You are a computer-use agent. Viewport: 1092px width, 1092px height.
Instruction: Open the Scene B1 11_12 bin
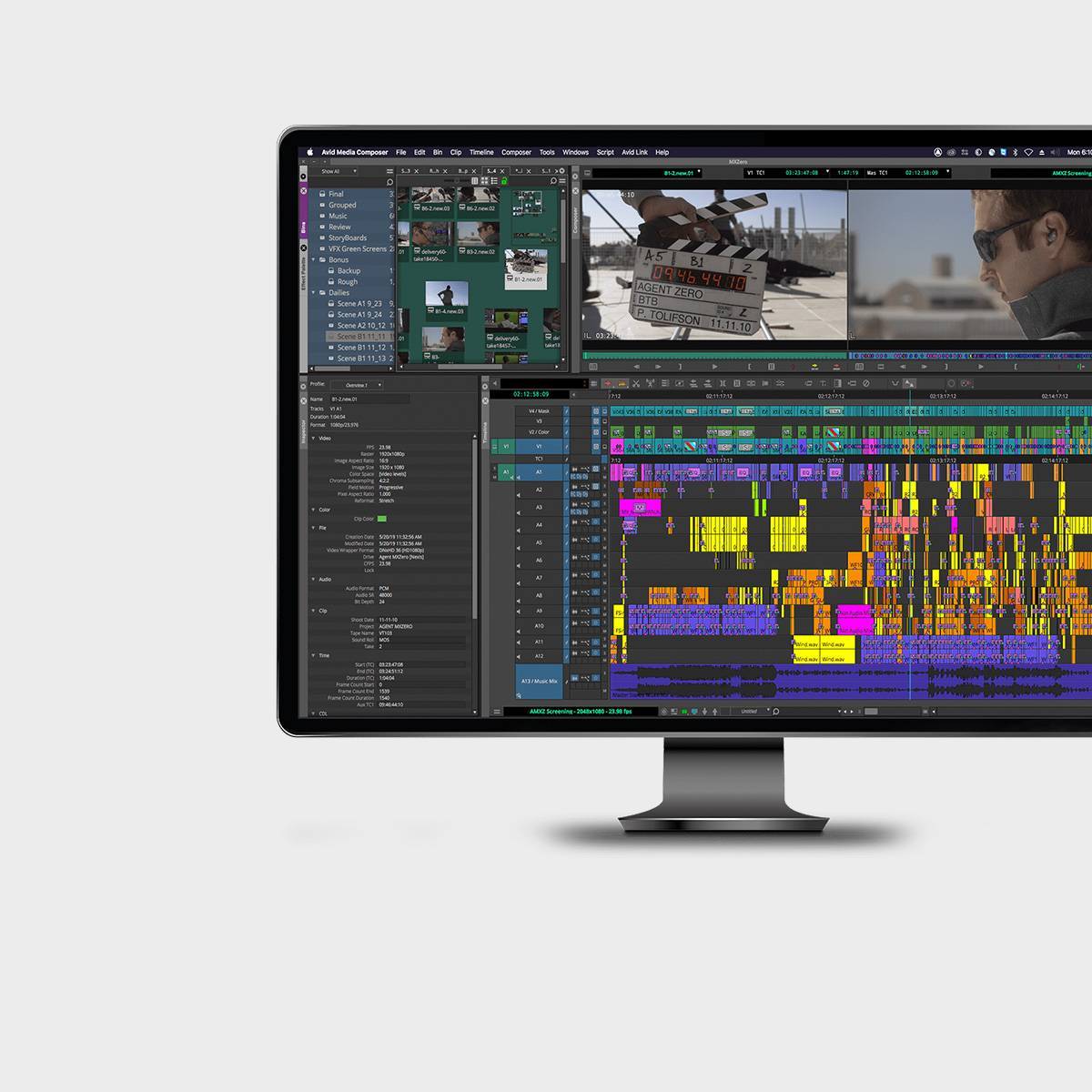(x=360, y=348)
